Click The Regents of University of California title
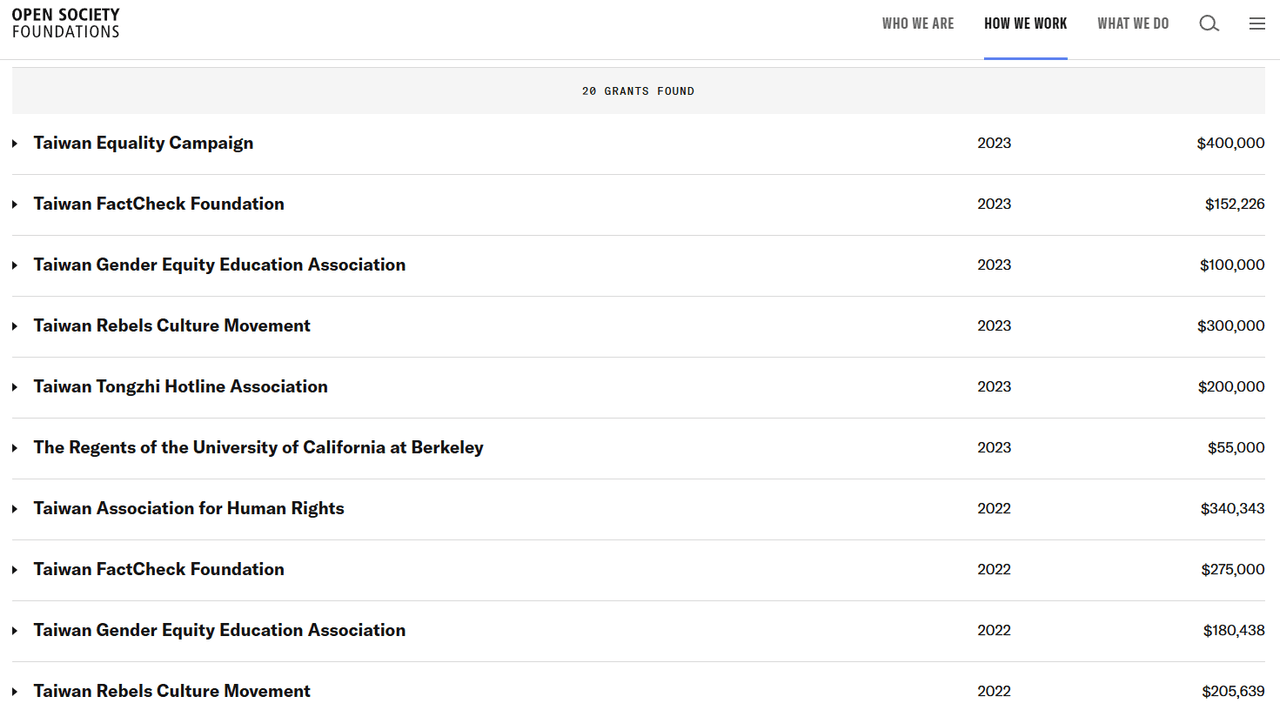 click(258, 448)
